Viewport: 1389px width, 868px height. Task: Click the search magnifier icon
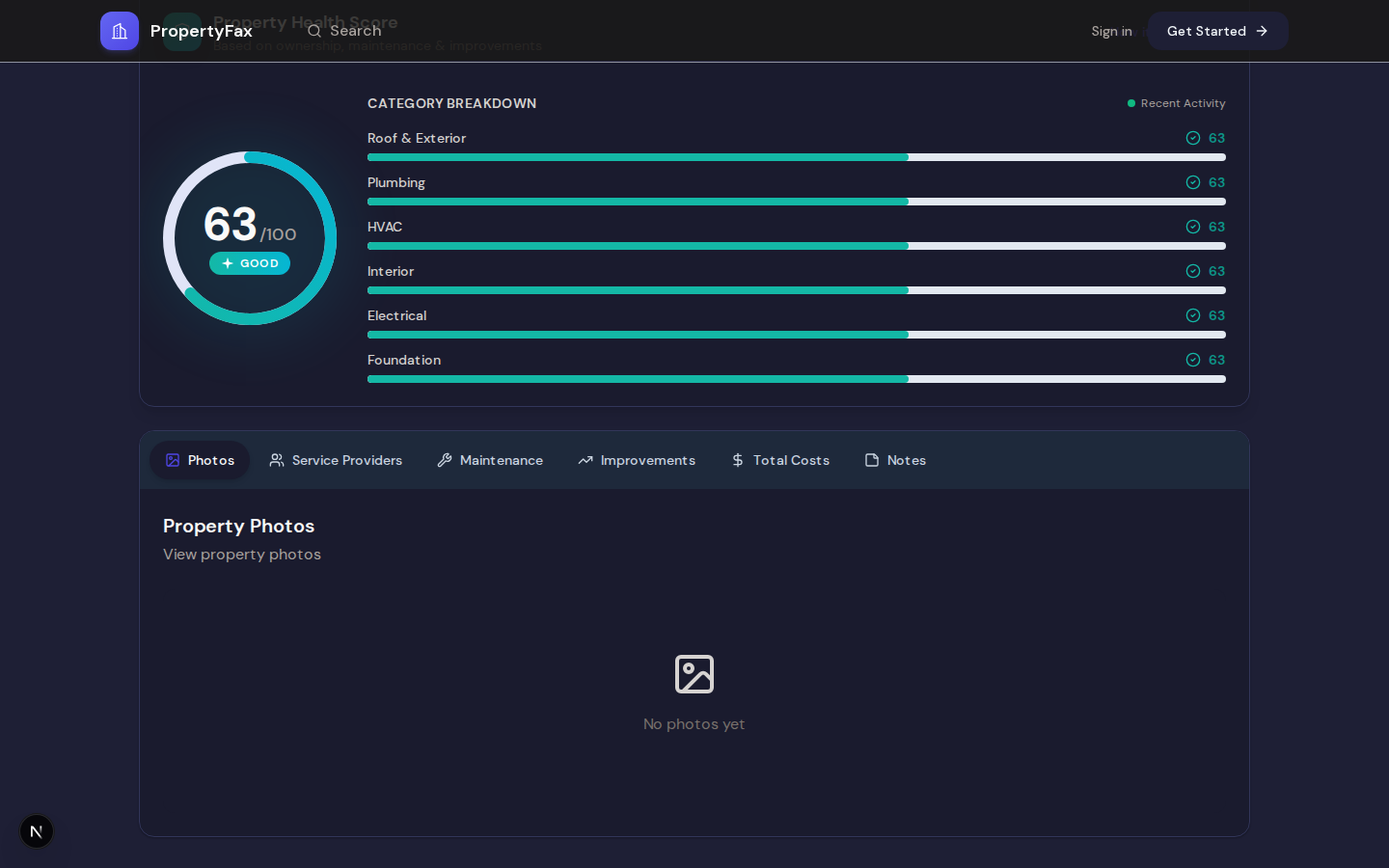click(313, 31)
